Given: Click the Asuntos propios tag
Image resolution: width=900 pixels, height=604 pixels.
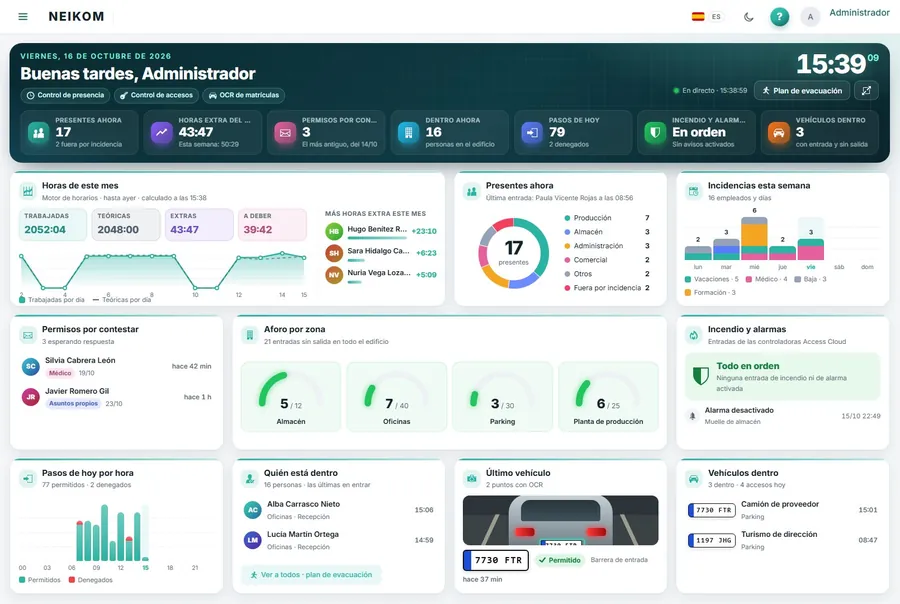Looking at the screenshot, I should click(73, 404).
